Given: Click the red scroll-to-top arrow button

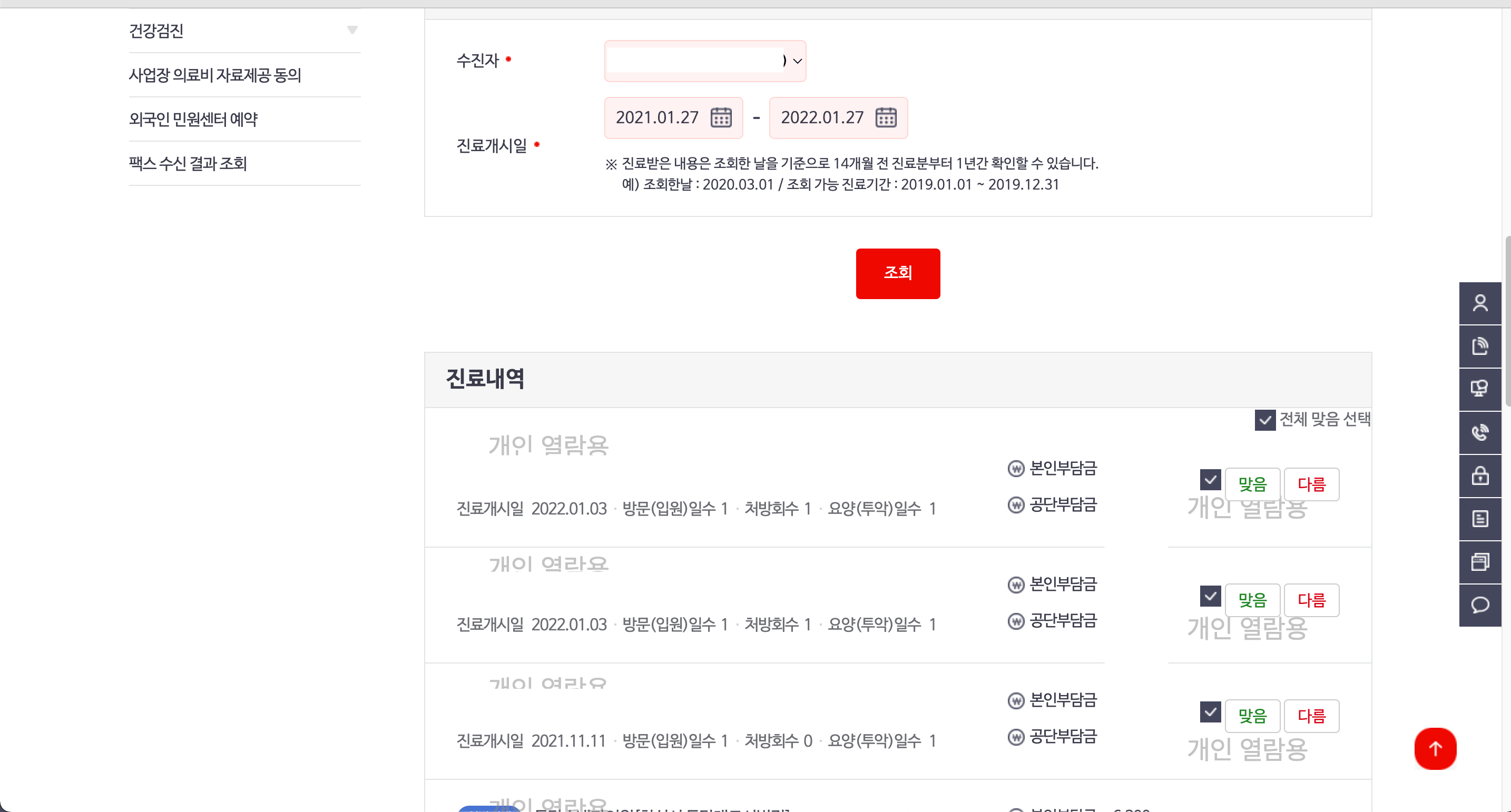Looking at the screenshot, I should point(1435,748).
